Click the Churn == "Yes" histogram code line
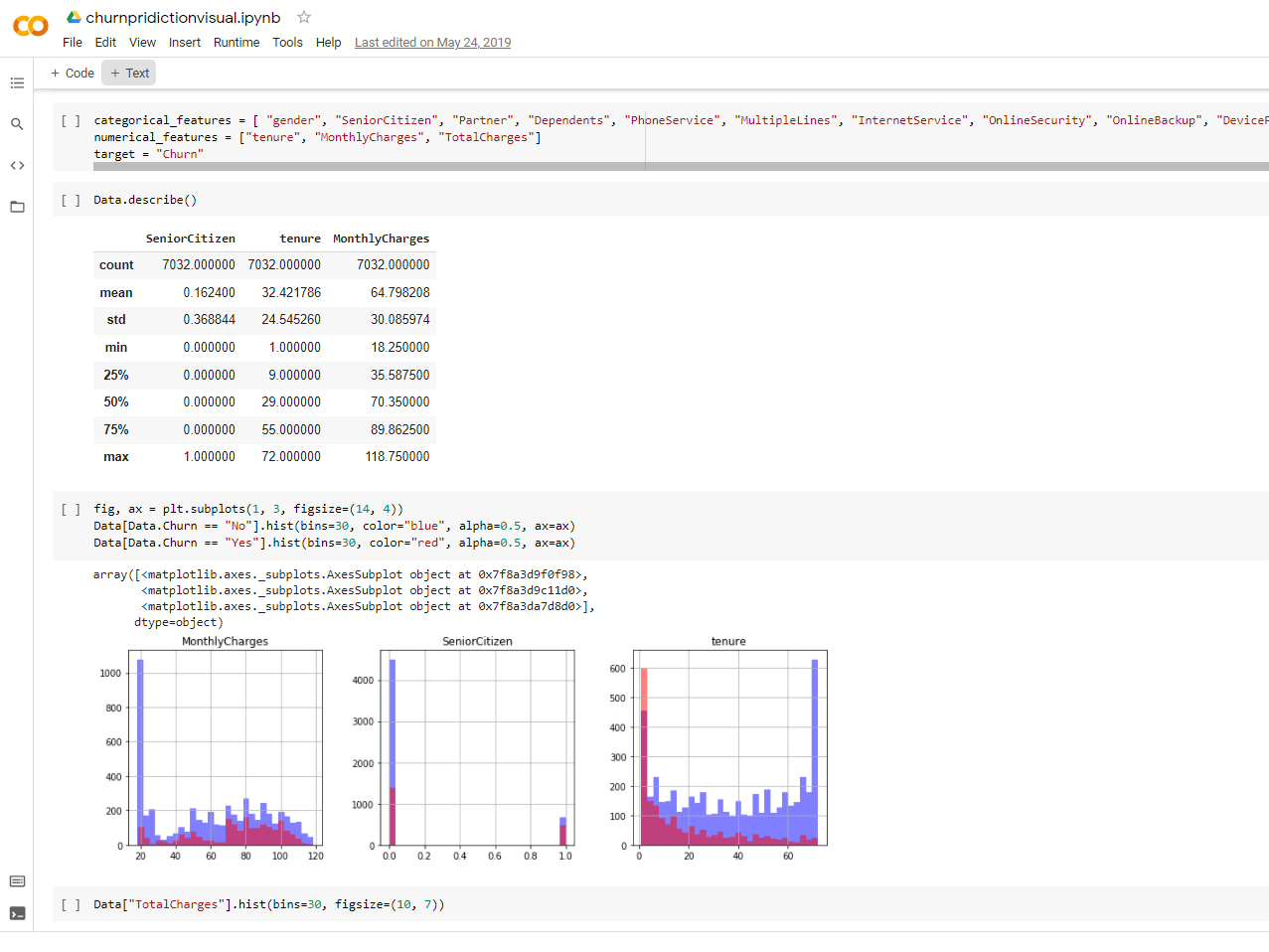This screenshot has width=1269, height=952. [334, 543]
